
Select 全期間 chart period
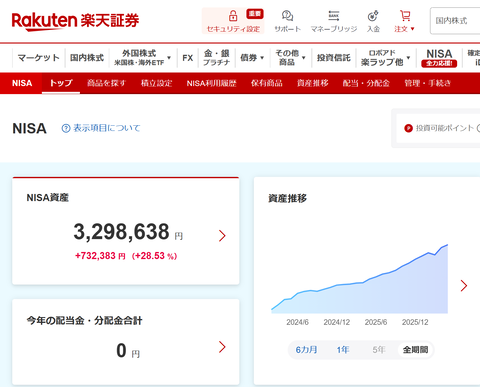point(415,350)
